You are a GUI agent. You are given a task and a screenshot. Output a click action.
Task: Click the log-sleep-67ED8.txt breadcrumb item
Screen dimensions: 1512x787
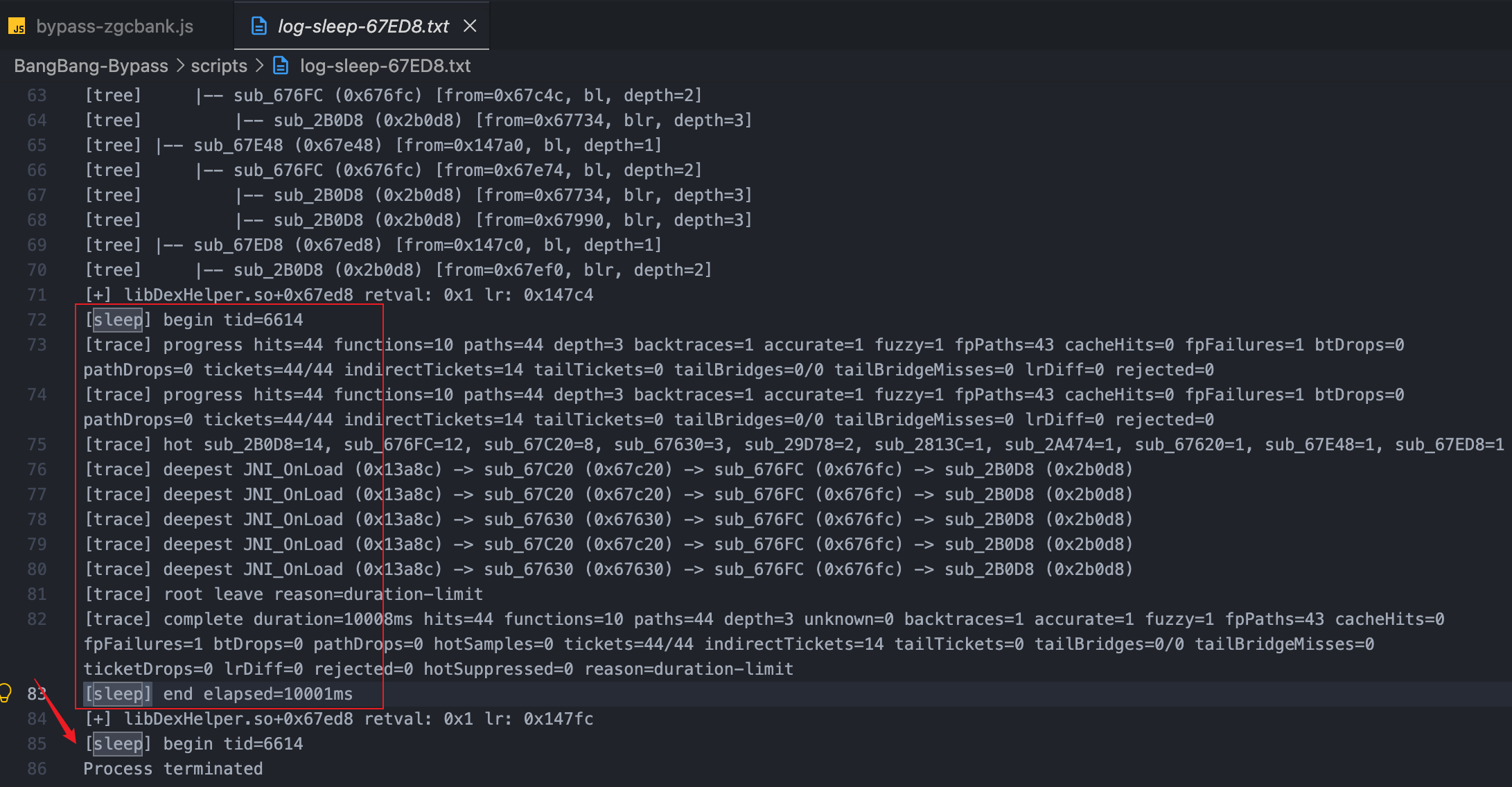tap(385, 66)
